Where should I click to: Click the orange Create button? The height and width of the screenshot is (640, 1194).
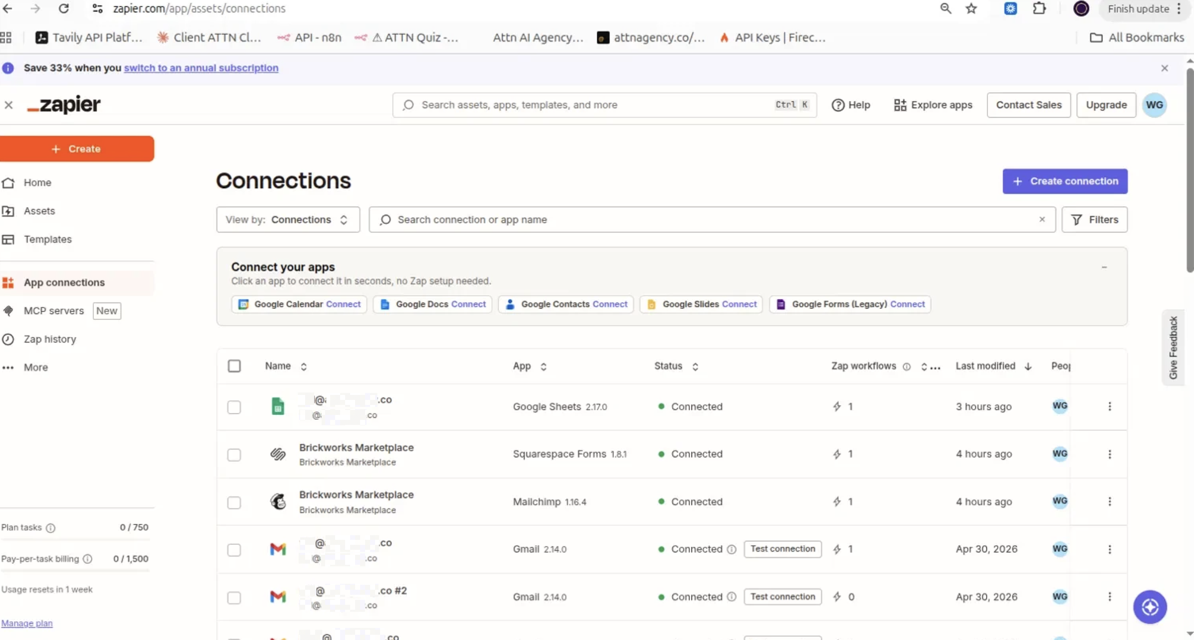[77, 149]
